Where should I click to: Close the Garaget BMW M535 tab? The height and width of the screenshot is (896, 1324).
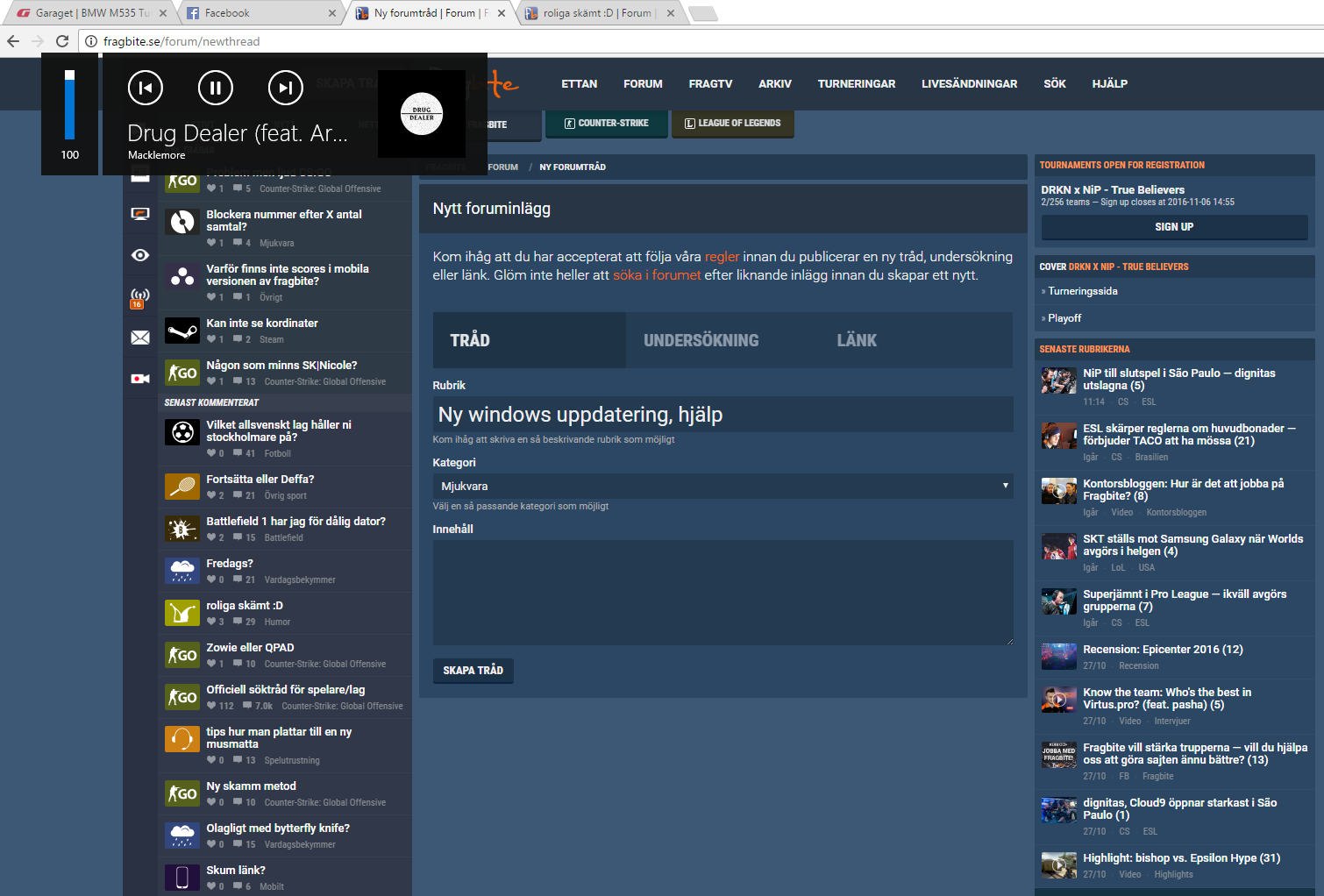tap(163, 13)
